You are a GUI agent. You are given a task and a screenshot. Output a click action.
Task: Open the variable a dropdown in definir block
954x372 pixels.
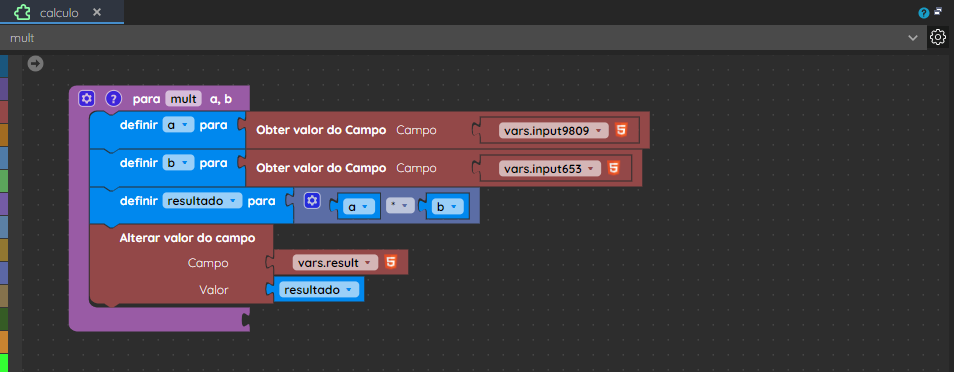[178, 125]
